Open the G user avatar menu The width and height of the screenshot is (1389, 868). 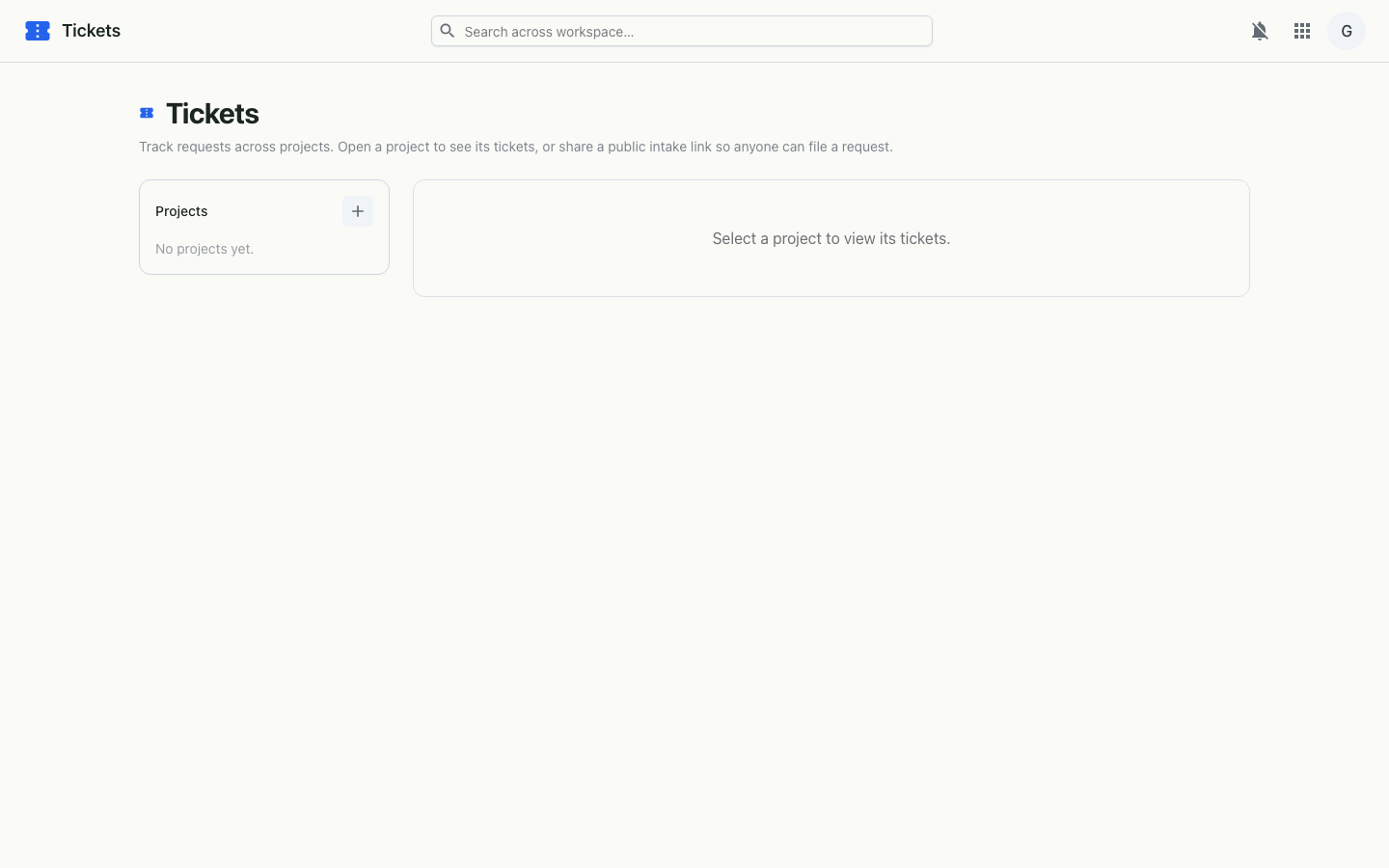pyautogui.click(x=1347, y=31)
